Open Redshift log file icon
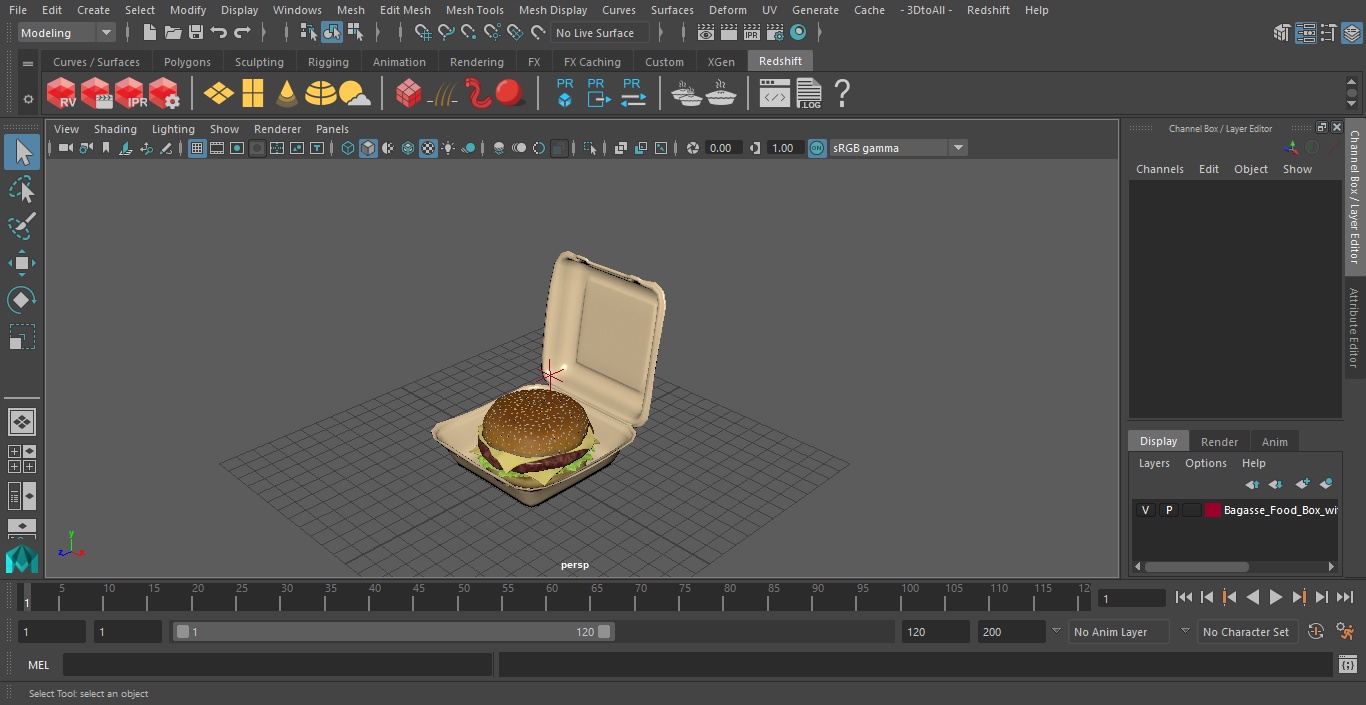 (x=808, y=94)
